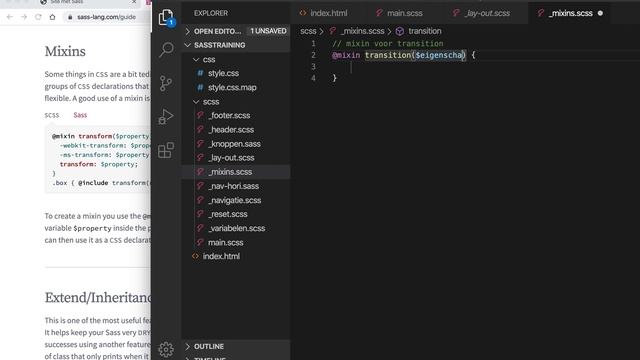Click the @mixin keyword on line 2
Image resolution: width=640 pixels, height=360 pixels.
point(346,55)
